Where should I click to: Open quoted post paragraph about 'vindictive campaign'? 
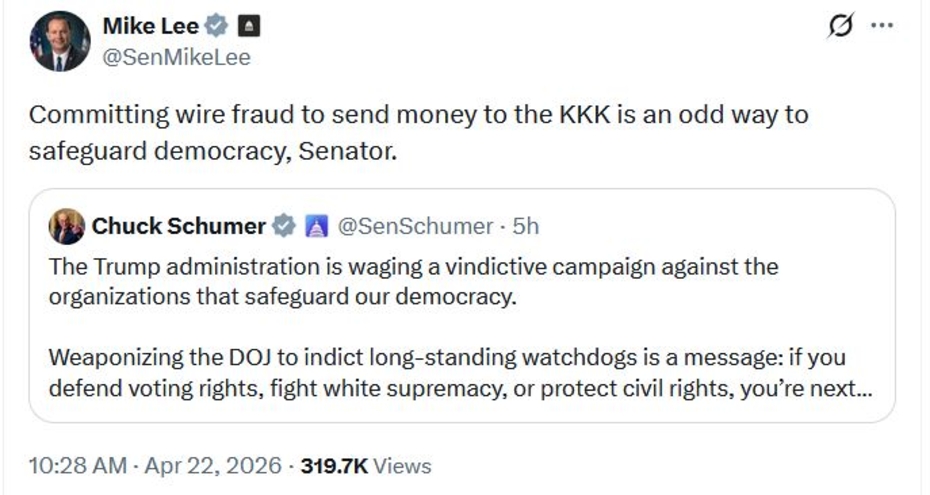[412, 283]
